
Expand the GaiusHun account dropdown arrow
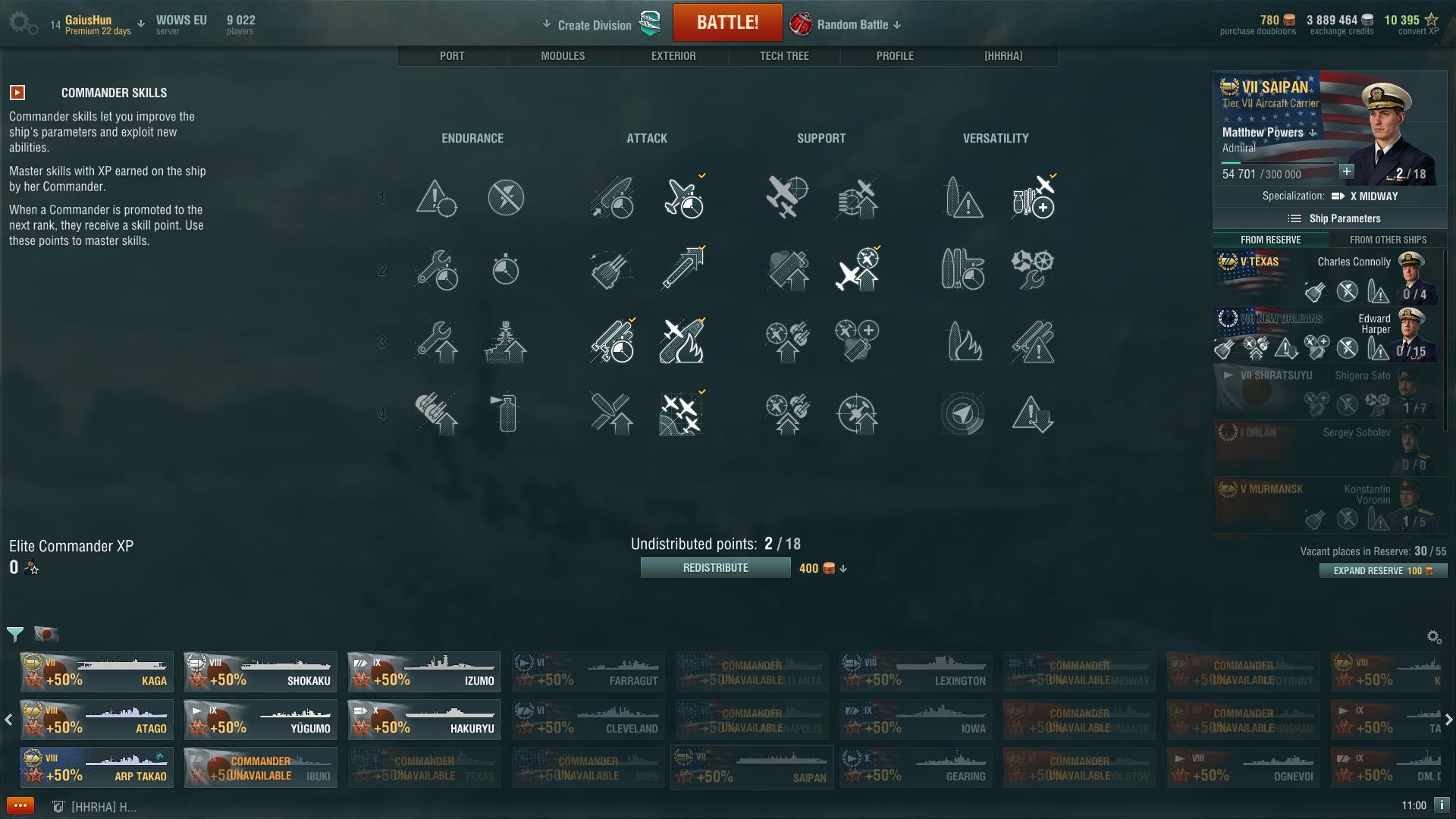[x=141, y=24]
